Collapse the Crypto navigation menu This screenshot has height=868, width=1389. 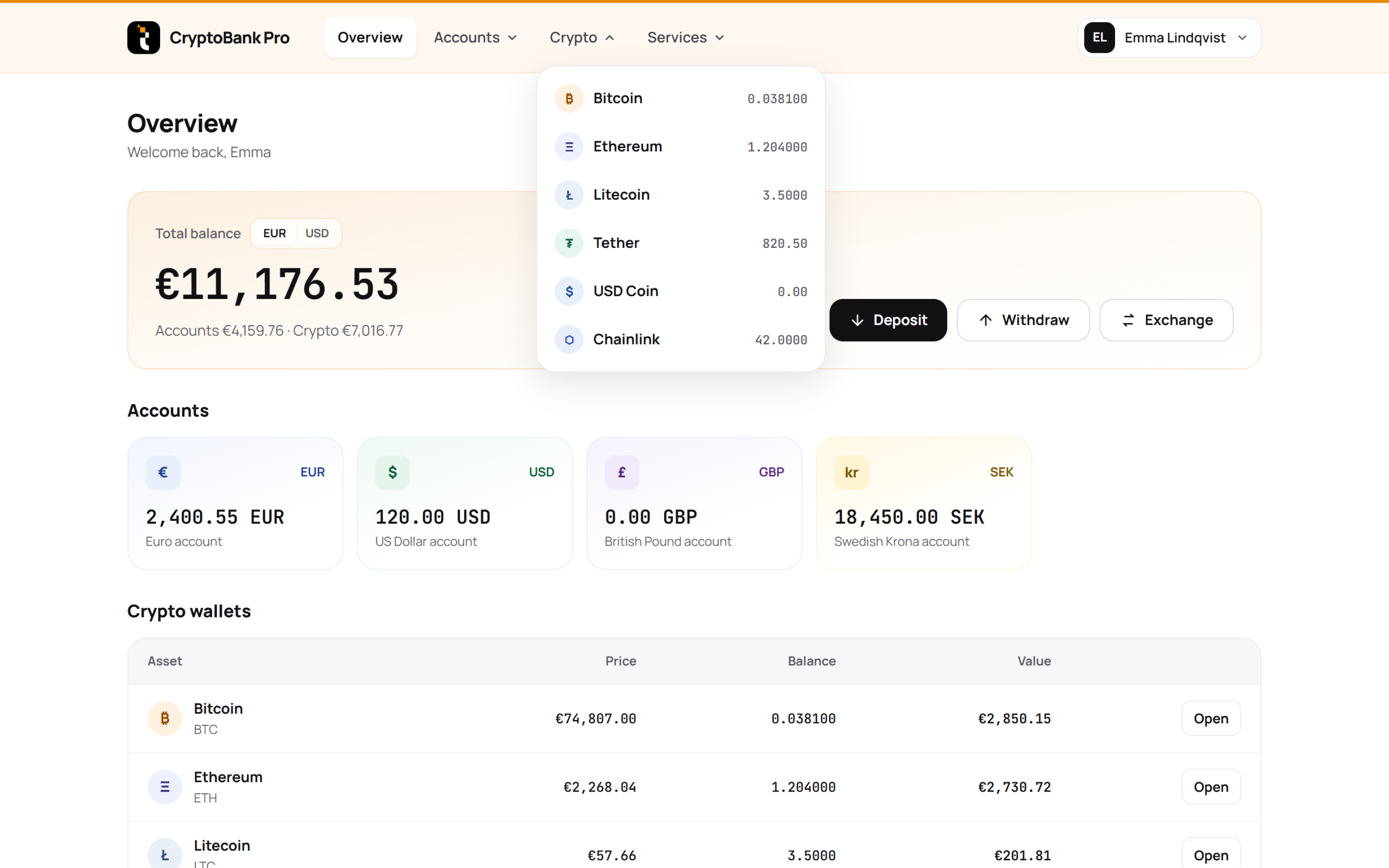point(582,37)
